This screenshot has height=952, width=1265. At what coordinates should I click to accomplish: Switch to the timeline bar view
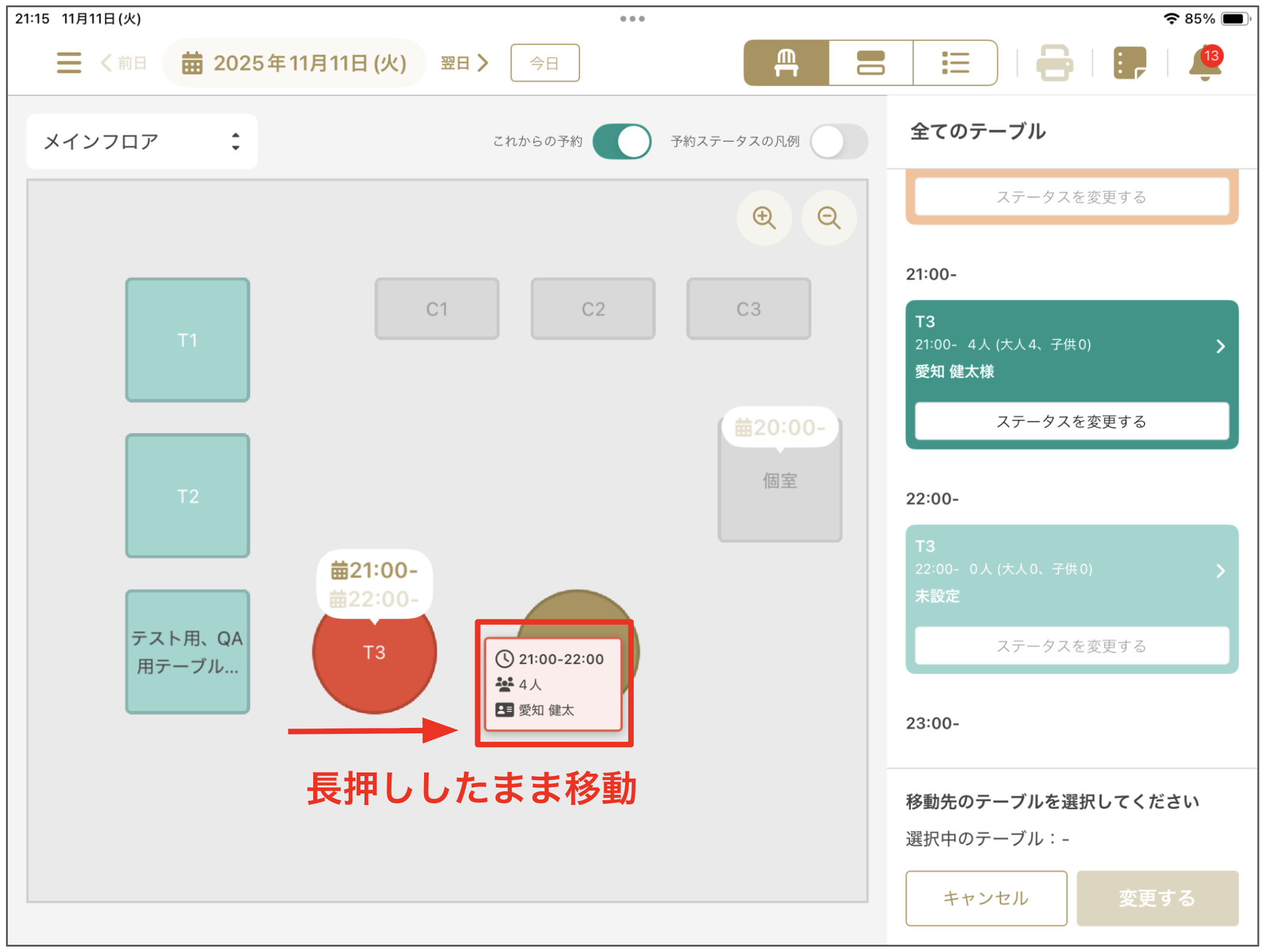(870, 63)
